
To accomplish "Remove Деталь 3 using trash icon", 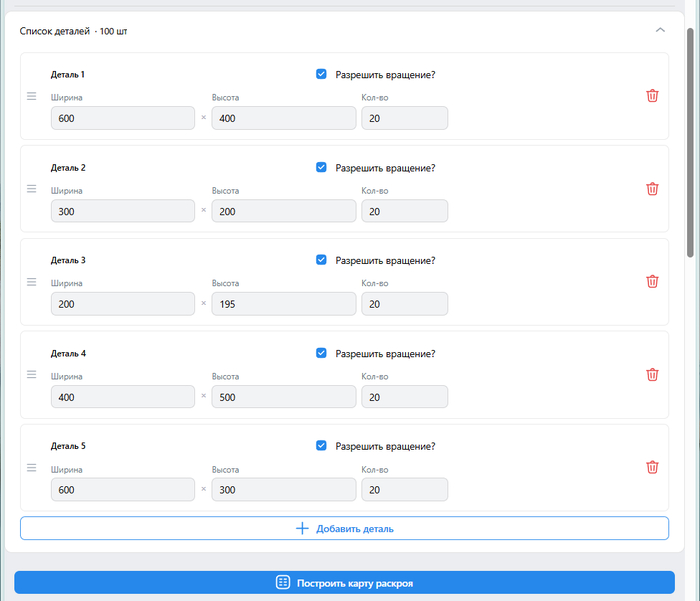I will pos(652,281).
